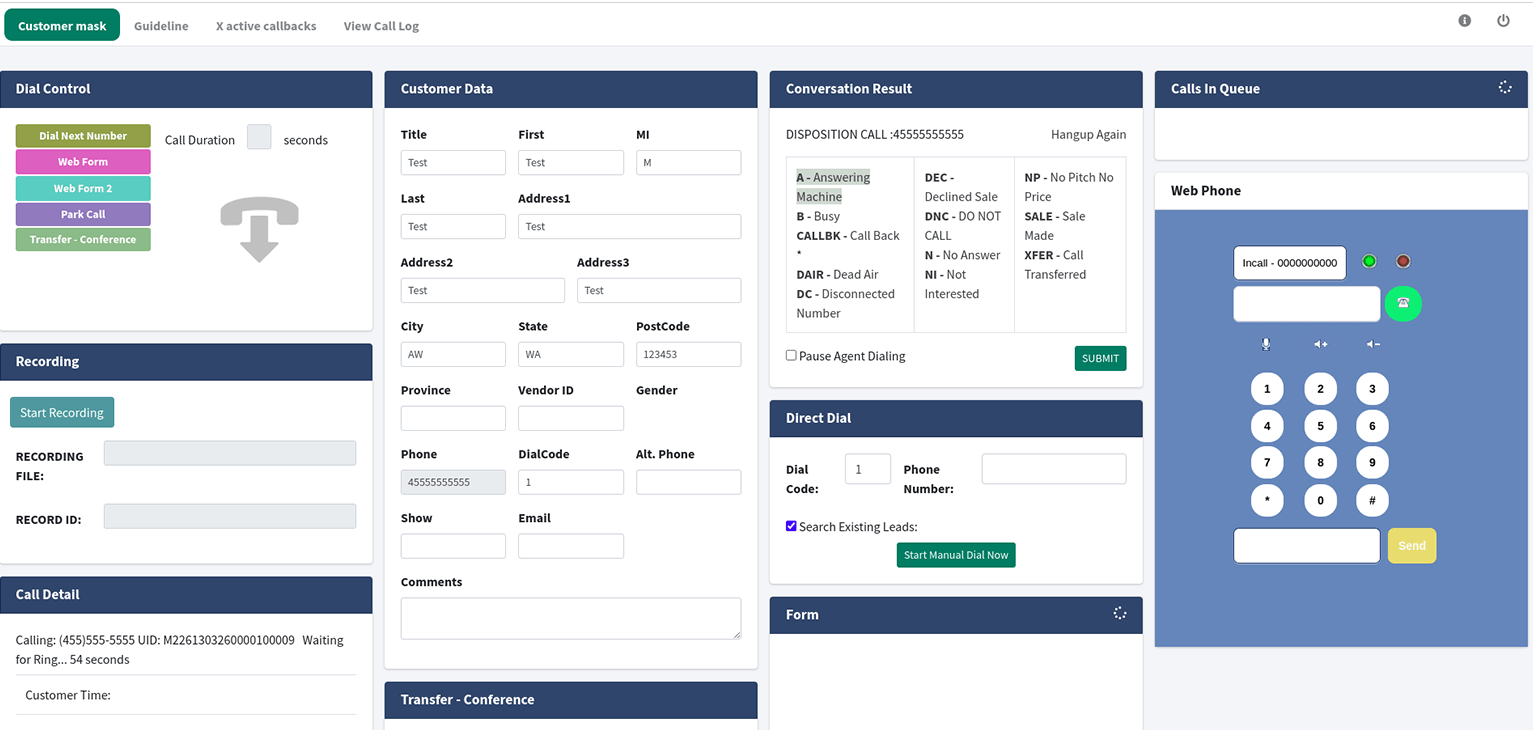1533x730 pixels.
Task: Click yellow Send button
Action: tap(1412, 546)
